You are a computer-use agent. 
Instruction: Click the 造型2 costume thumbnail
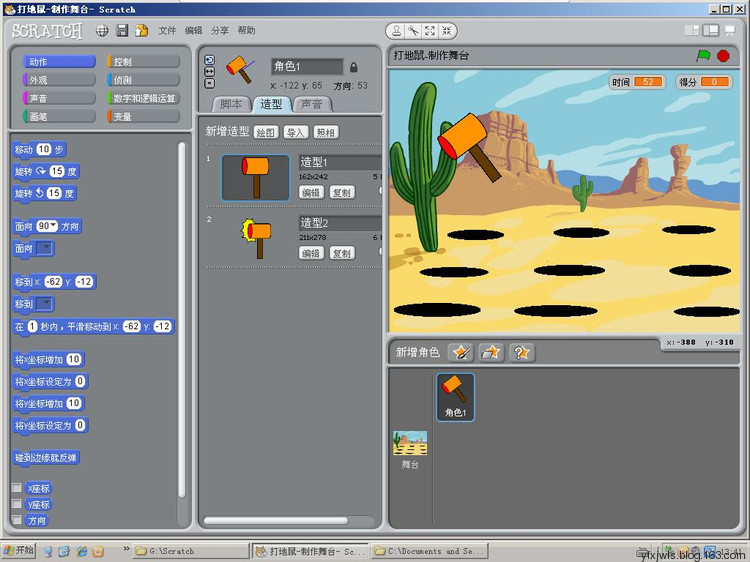[x=255, y=238]
